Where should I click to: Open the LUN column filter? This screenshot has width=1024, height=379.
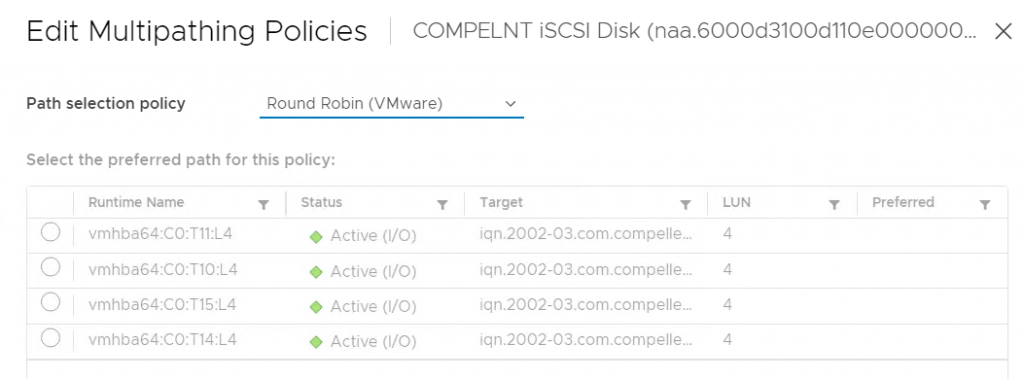point(834,205)
